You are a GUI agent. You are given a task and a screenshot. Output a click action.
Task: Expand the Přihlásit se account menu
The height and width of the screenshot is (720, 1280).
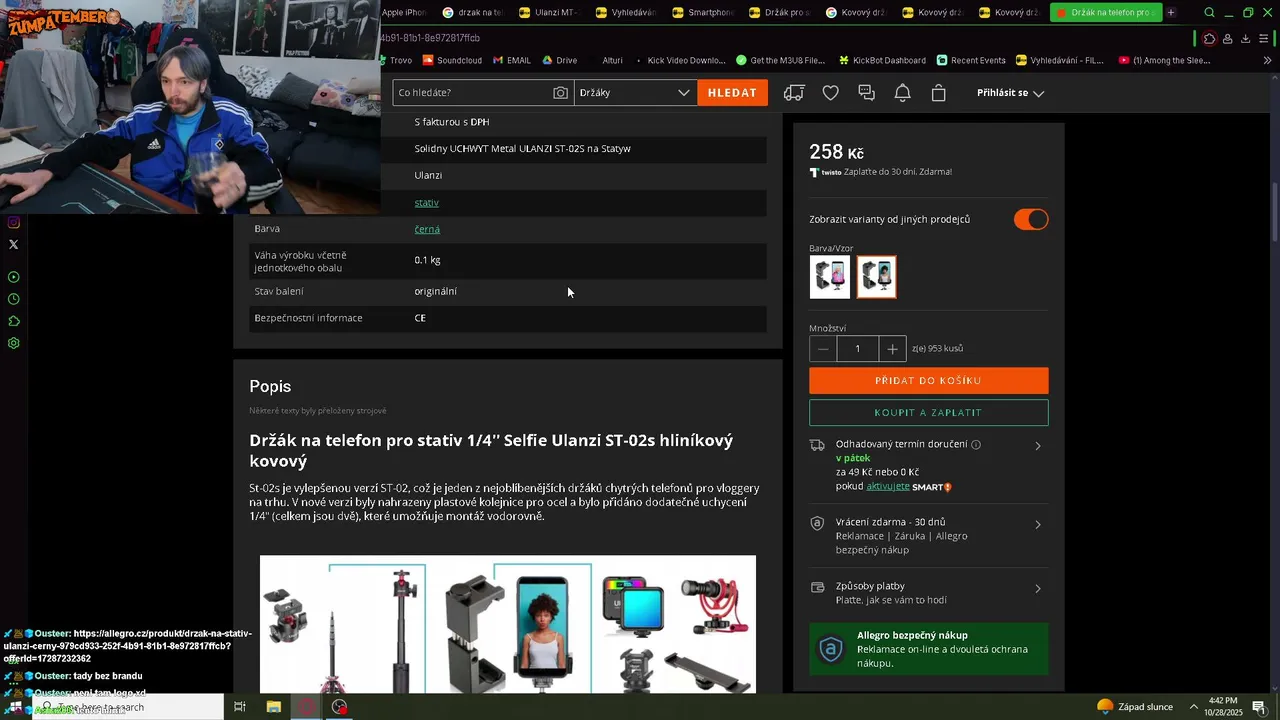click(1010, 93)
